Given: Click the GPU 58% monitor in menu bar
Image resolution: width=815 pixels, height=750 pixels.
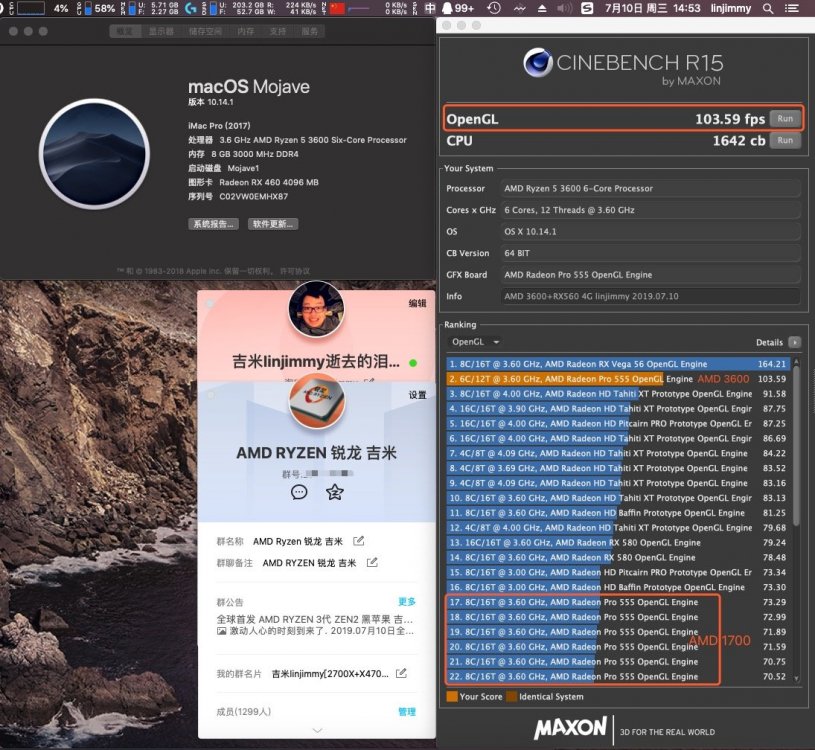Looking at the screenshot, I should click(96, 8).
